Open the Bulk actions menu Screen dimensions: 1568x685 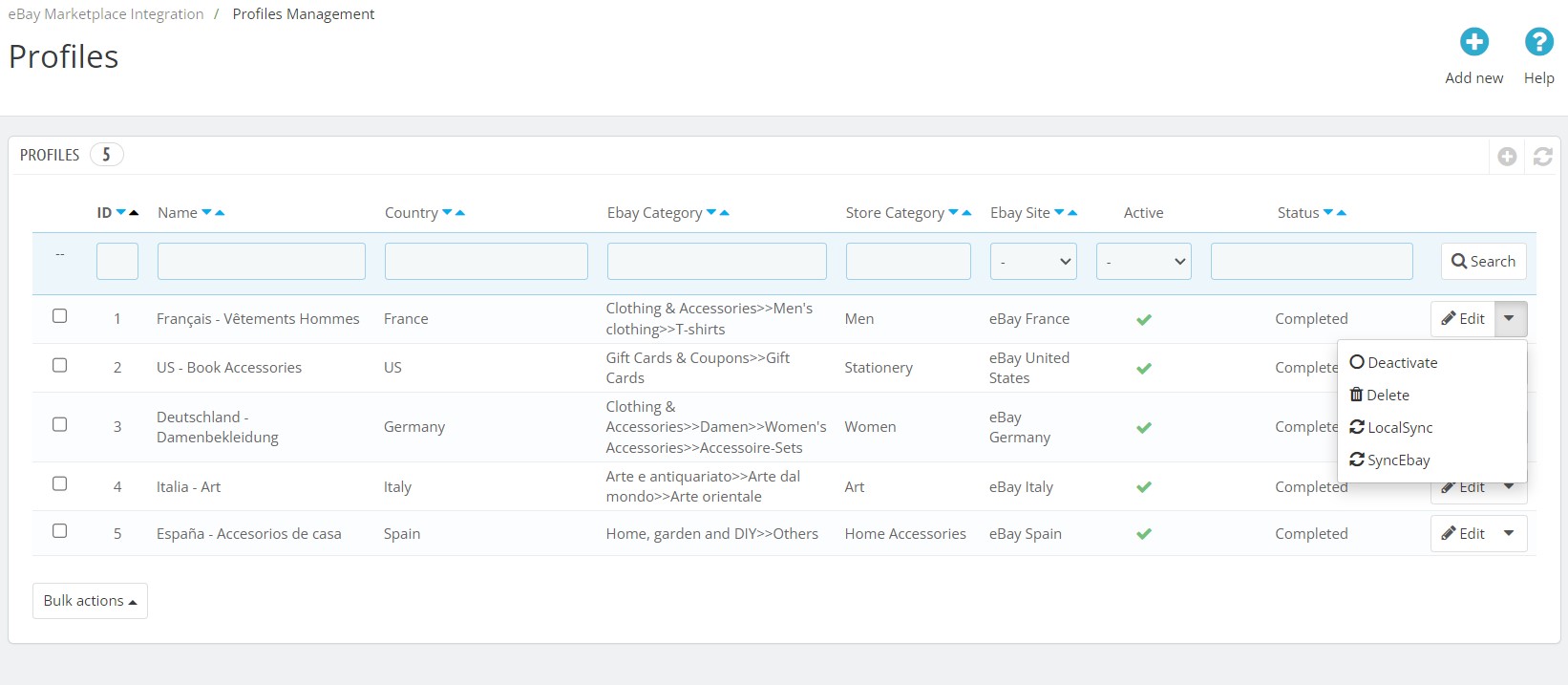coord(90,601)
